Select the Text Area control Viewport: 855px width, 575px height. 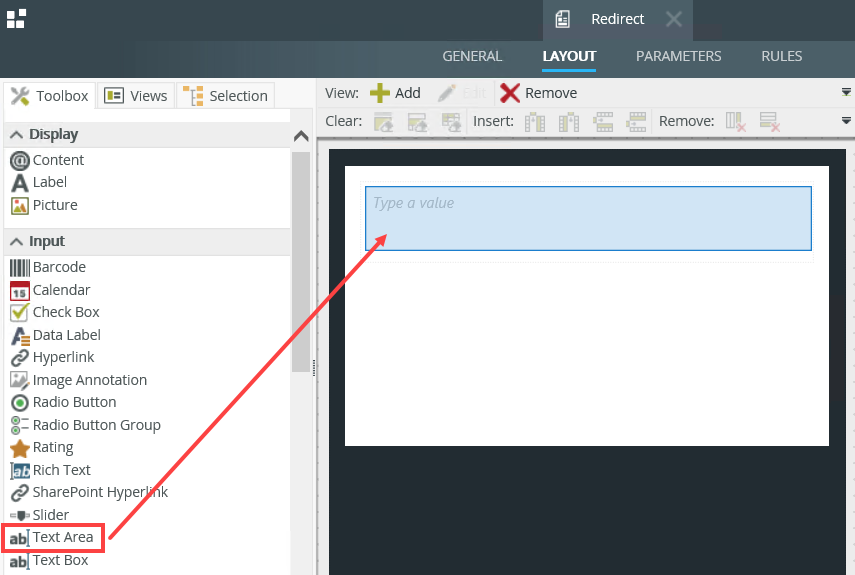[52, 538]
